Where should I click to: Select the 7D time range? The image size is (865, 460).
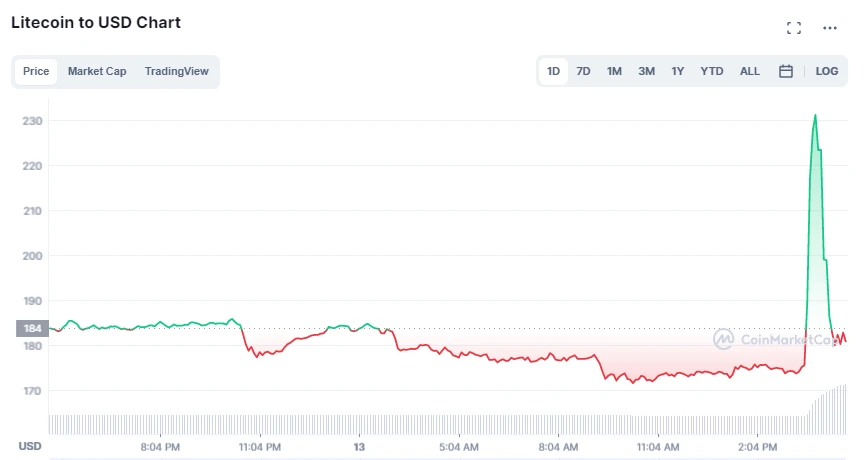point(583,71)
